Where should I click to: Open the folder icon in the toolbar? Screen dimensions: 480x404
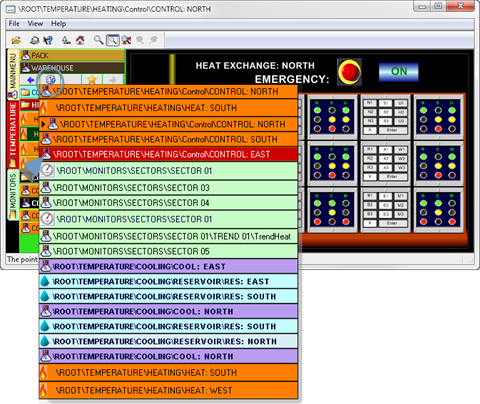pyautogui.click(x=16, y=41)
